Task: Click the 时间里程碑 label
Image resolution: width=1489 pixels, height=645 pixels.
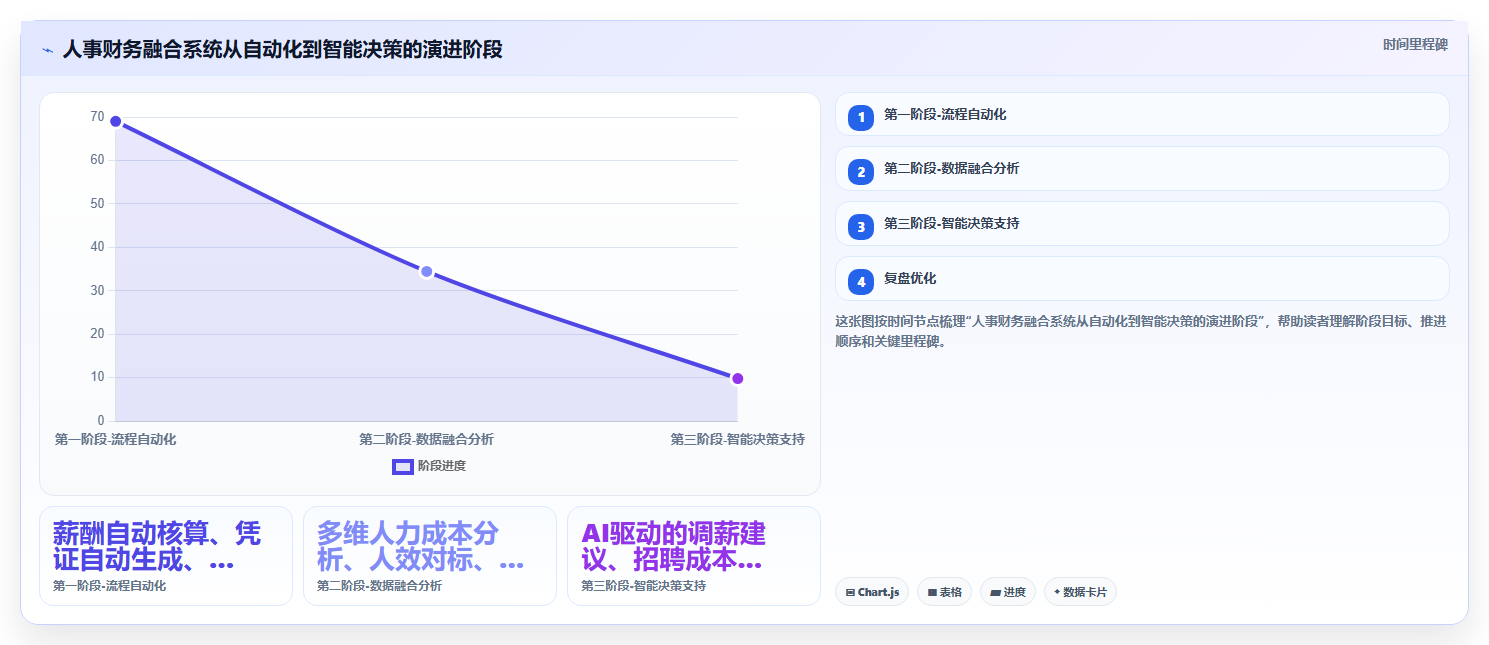Action: 1415,44
